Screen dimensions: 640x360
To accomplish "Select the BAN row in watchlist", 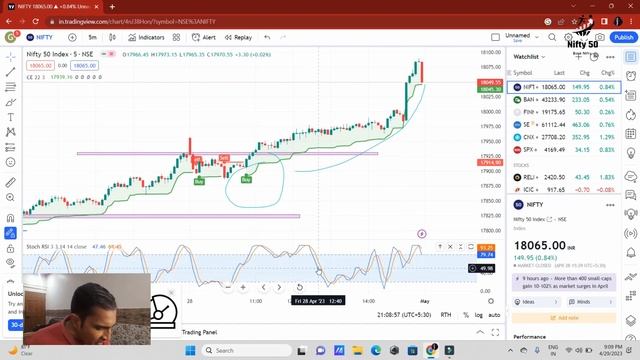I will (x=564, y=100).
